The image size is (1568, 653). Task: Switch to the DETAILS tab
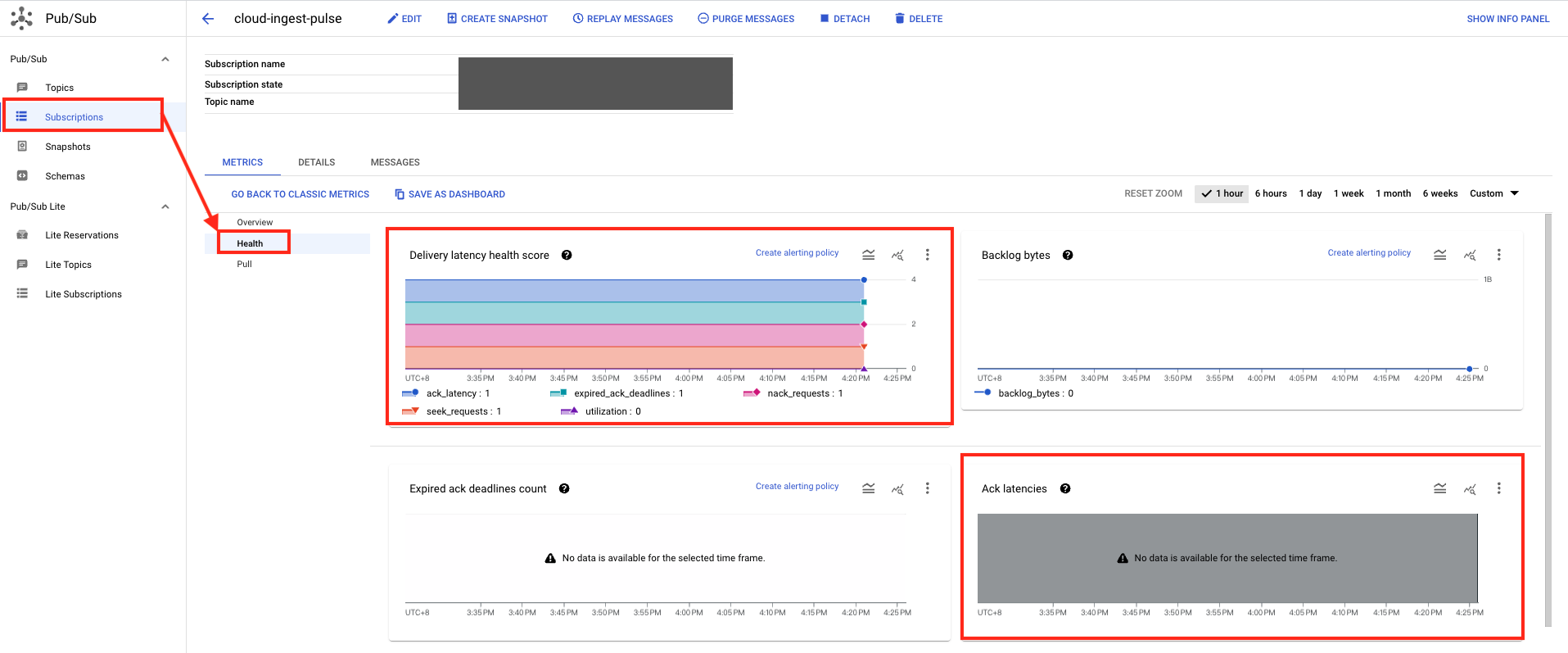pyautogui.click(x=317, y=162)
